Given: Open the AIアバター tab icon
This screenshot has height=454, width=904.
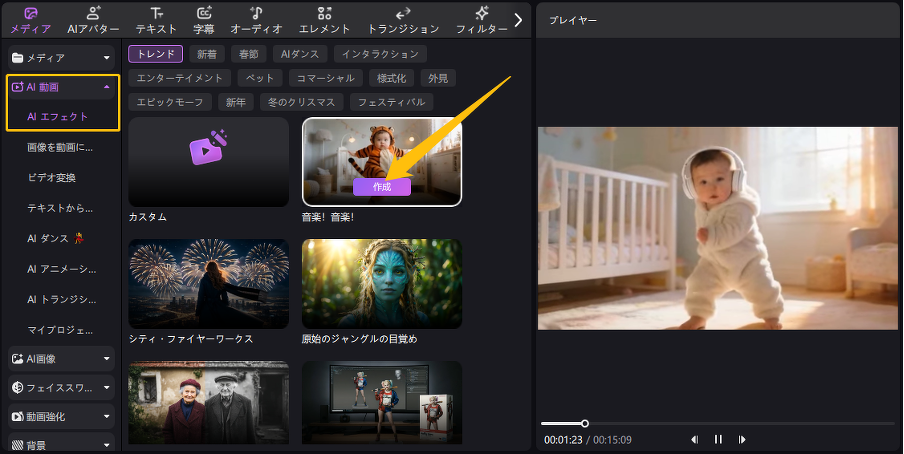Looking at the screenshot, I should [93, 13].
